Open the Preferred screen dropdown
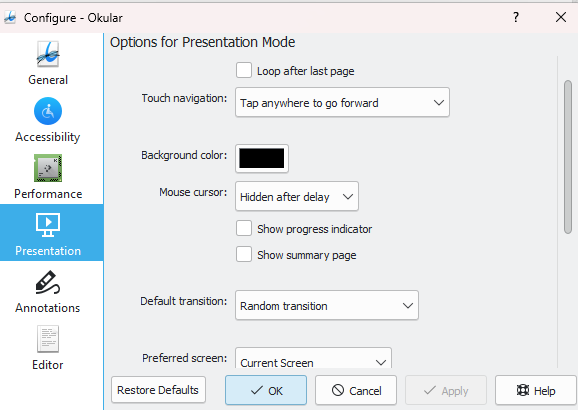The image size is (578, 410). (313, 358)
